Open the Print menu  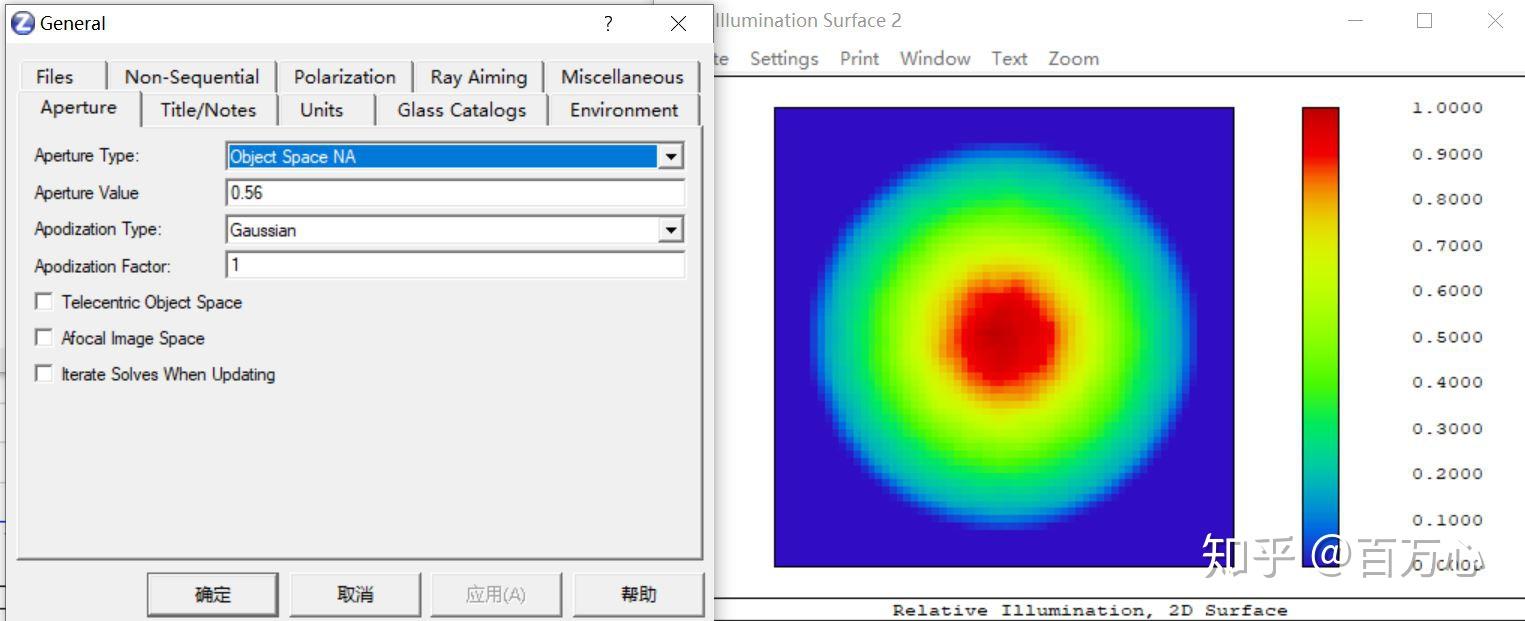pos(858,59)
